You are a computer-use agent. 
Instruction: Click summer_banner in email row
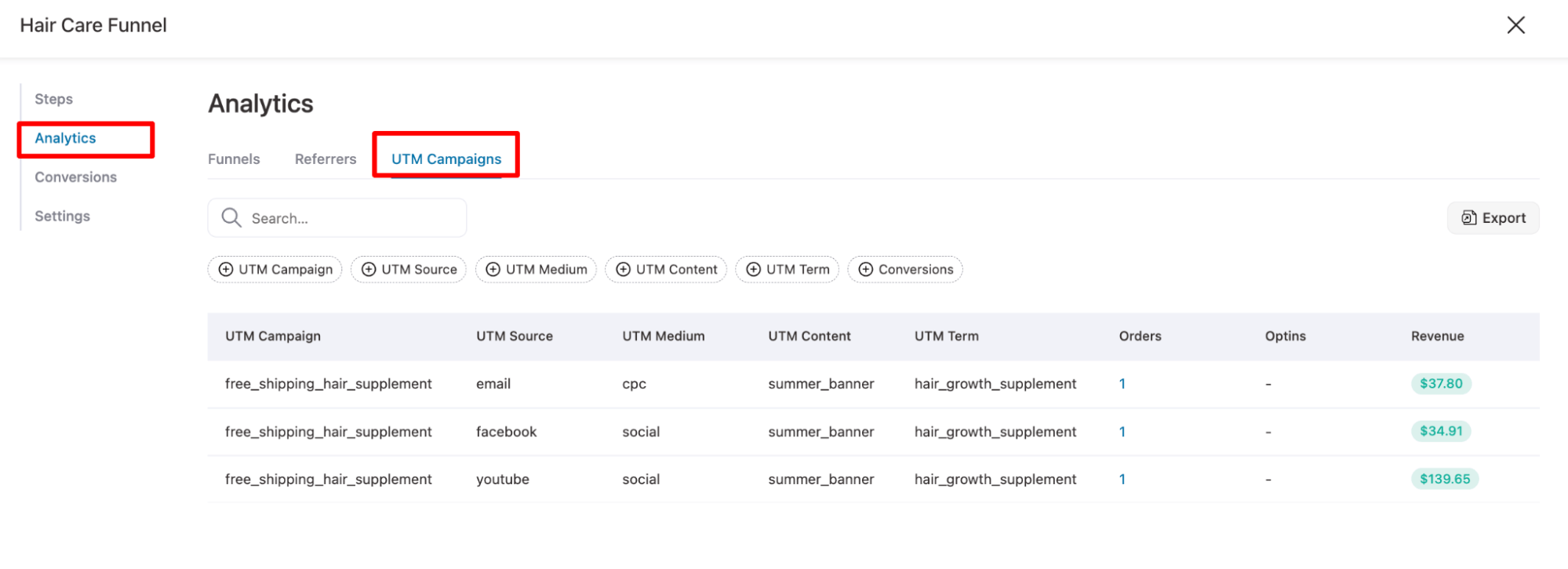coord(821,384)
